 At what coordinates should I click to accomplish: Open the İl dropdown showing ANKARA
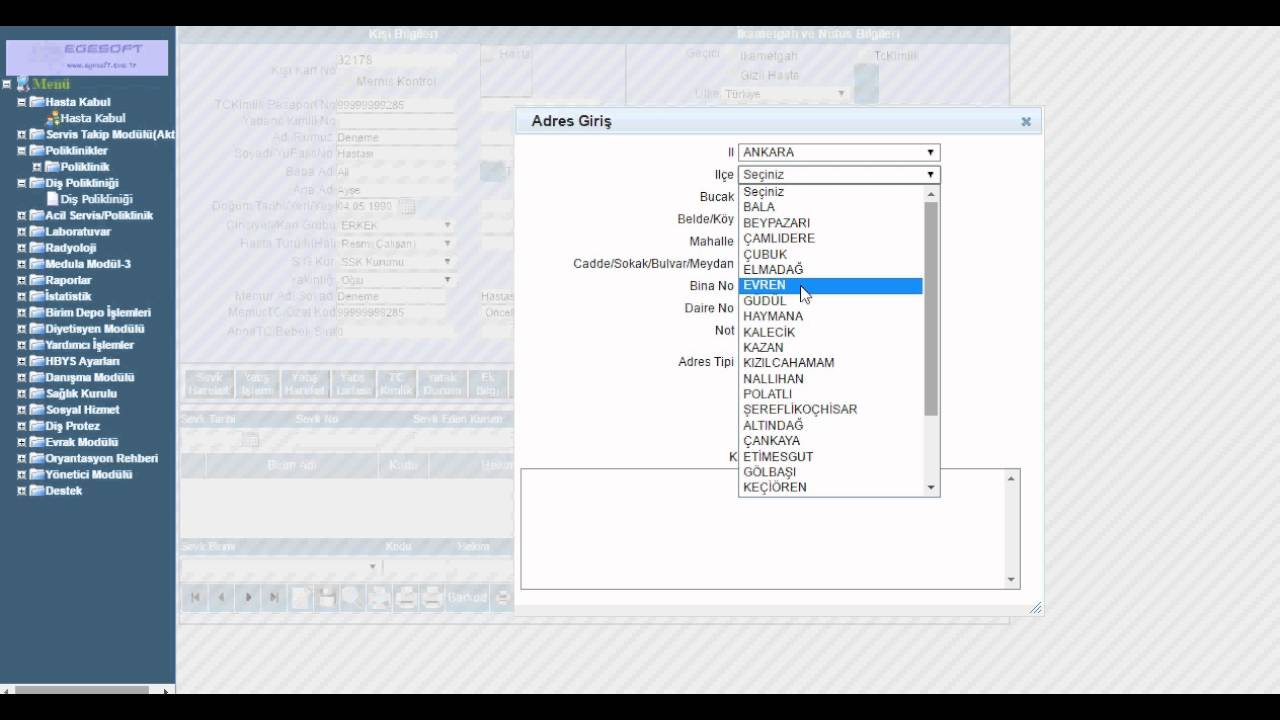[839, 153]
